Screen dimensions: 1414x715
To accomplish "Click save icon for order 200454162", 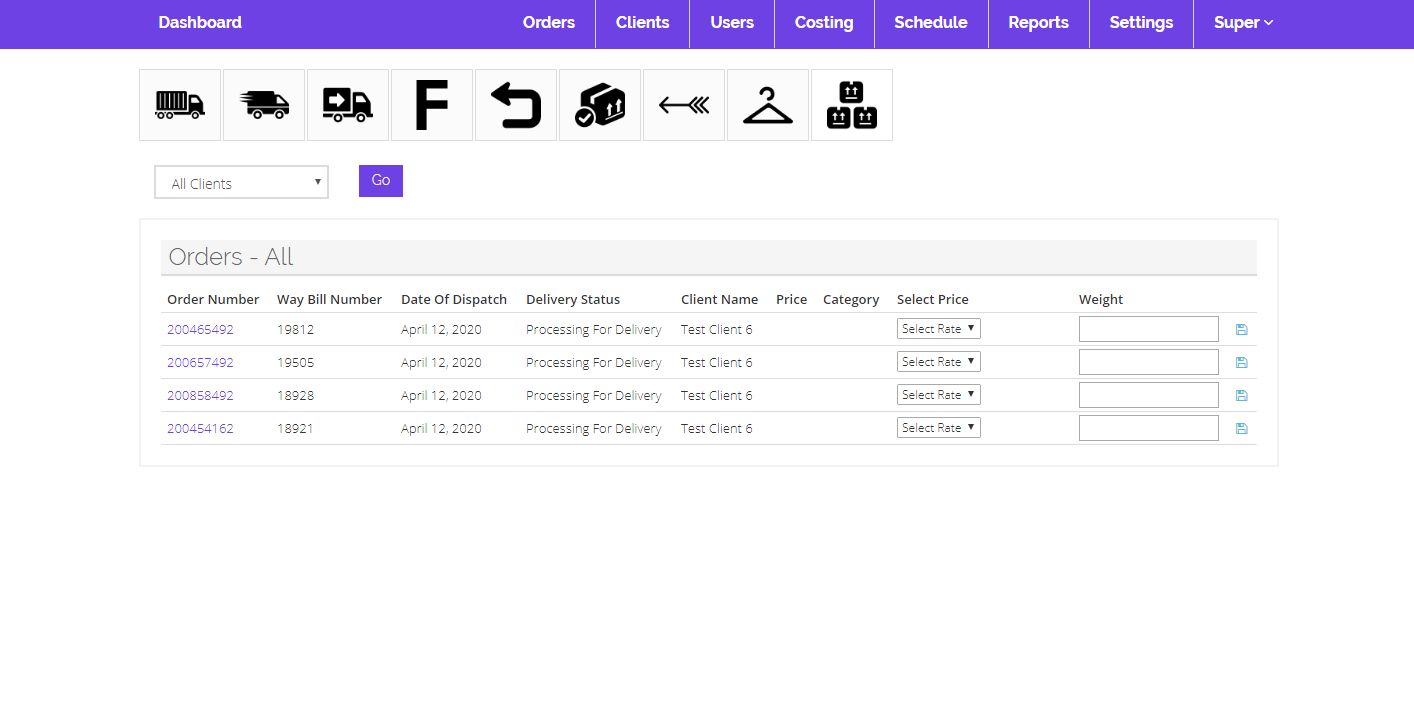I will pos(1242,428).
